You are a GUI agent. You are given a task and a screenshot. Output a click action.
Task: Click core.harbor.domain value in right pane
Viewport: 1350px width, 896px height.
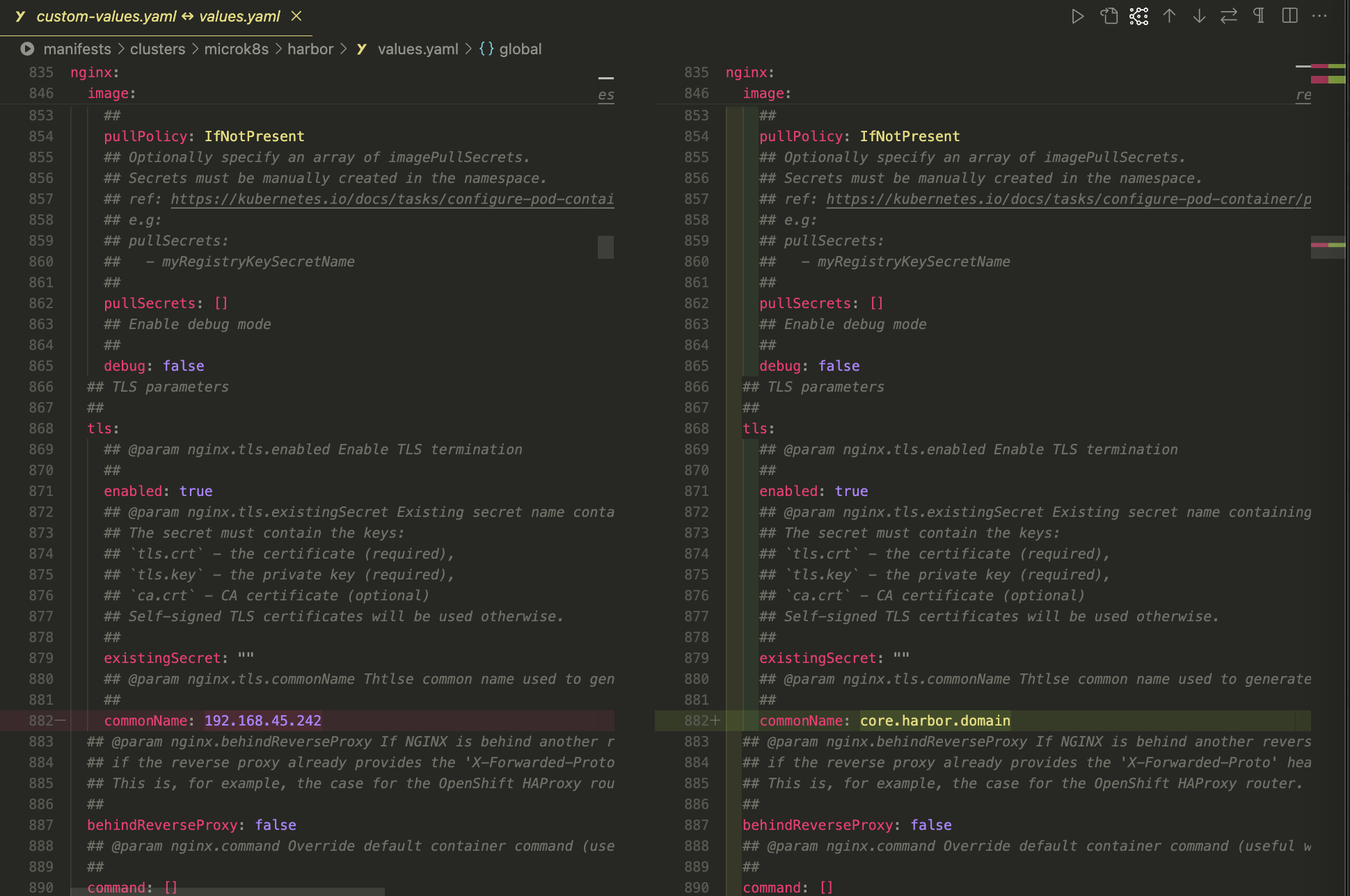tap(935, 721)
